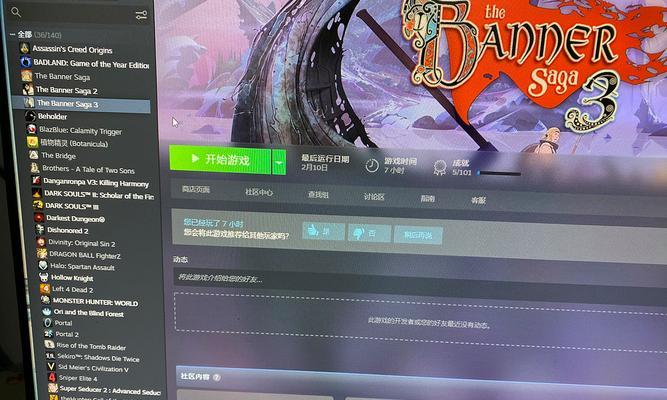Click the 最后运行日期 2月10日 text
Image resolution: width=667 pixels, height=400 pixels.
click(325, 163)
